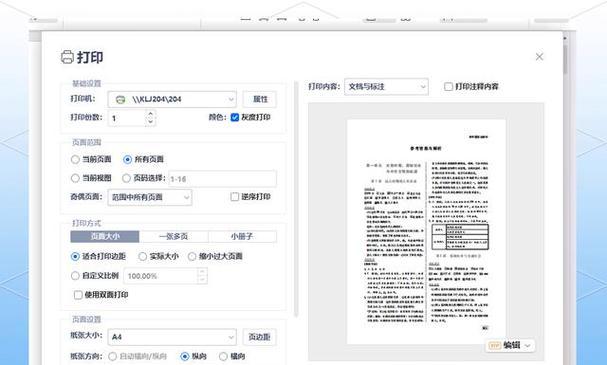The image size is (607, 365).
Task: Close the print dialog with X
Action: (x=539, y=57)
